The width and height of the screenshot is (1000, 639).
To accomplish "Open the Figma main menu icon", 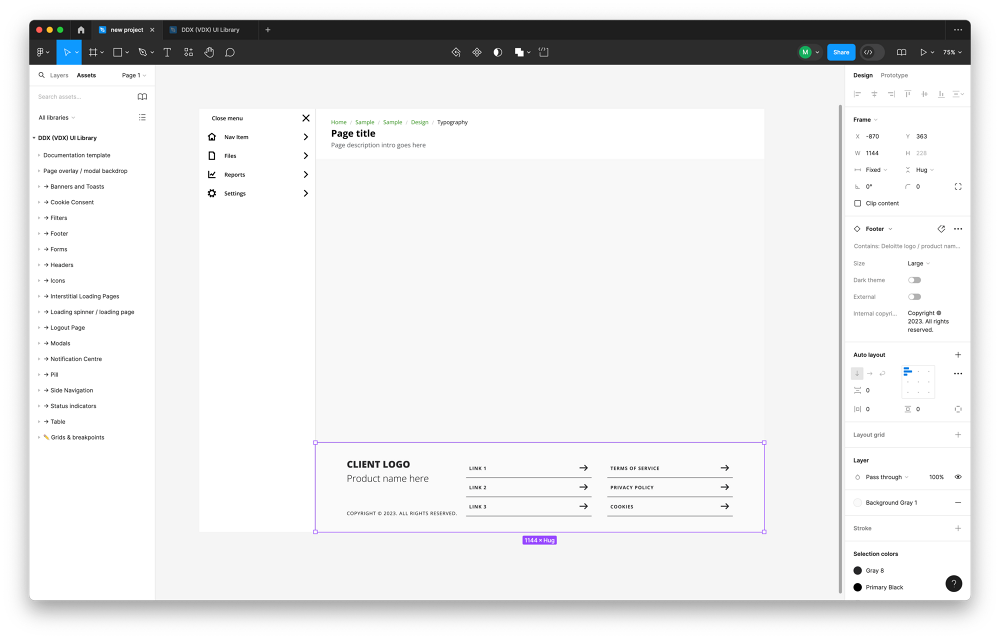I will pos(41,52).
